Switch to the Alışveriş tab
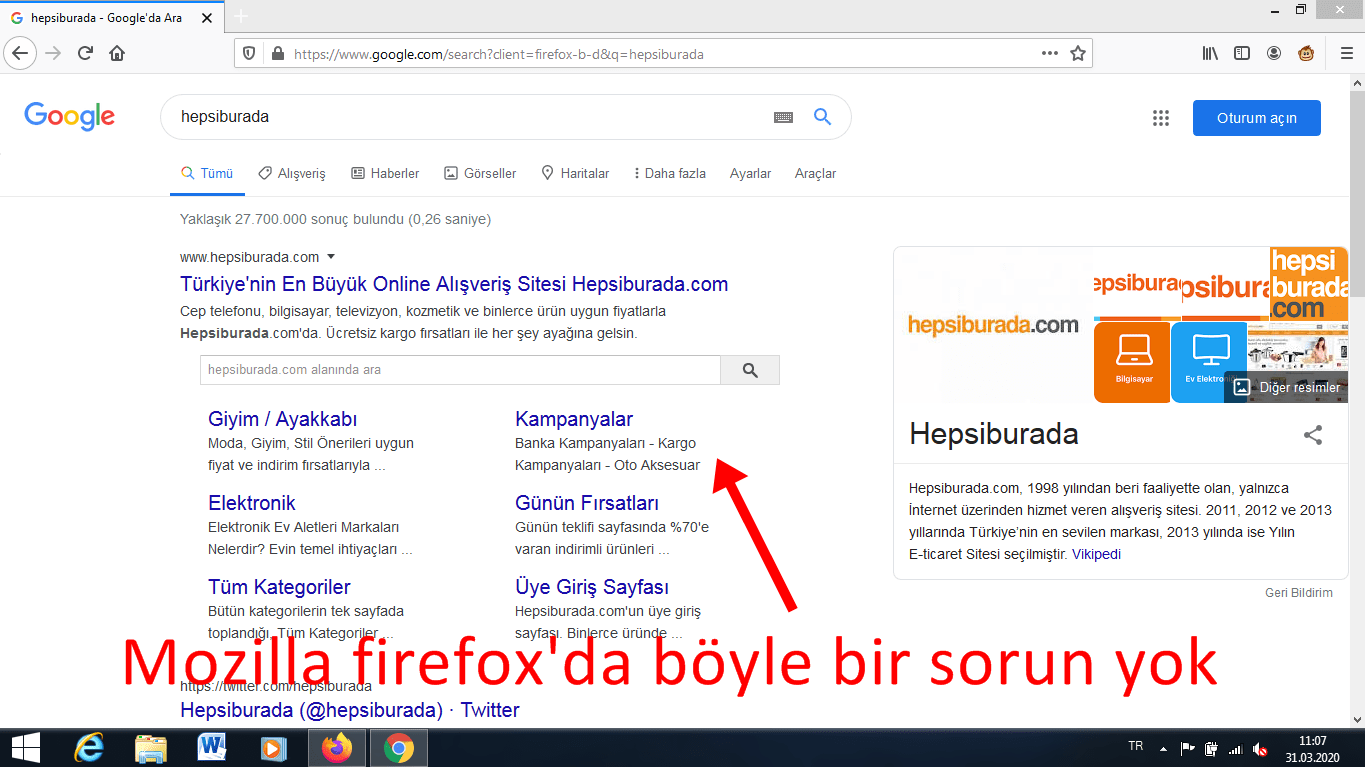The height and width of the screenshot is (767, 1365). [292, 173]
